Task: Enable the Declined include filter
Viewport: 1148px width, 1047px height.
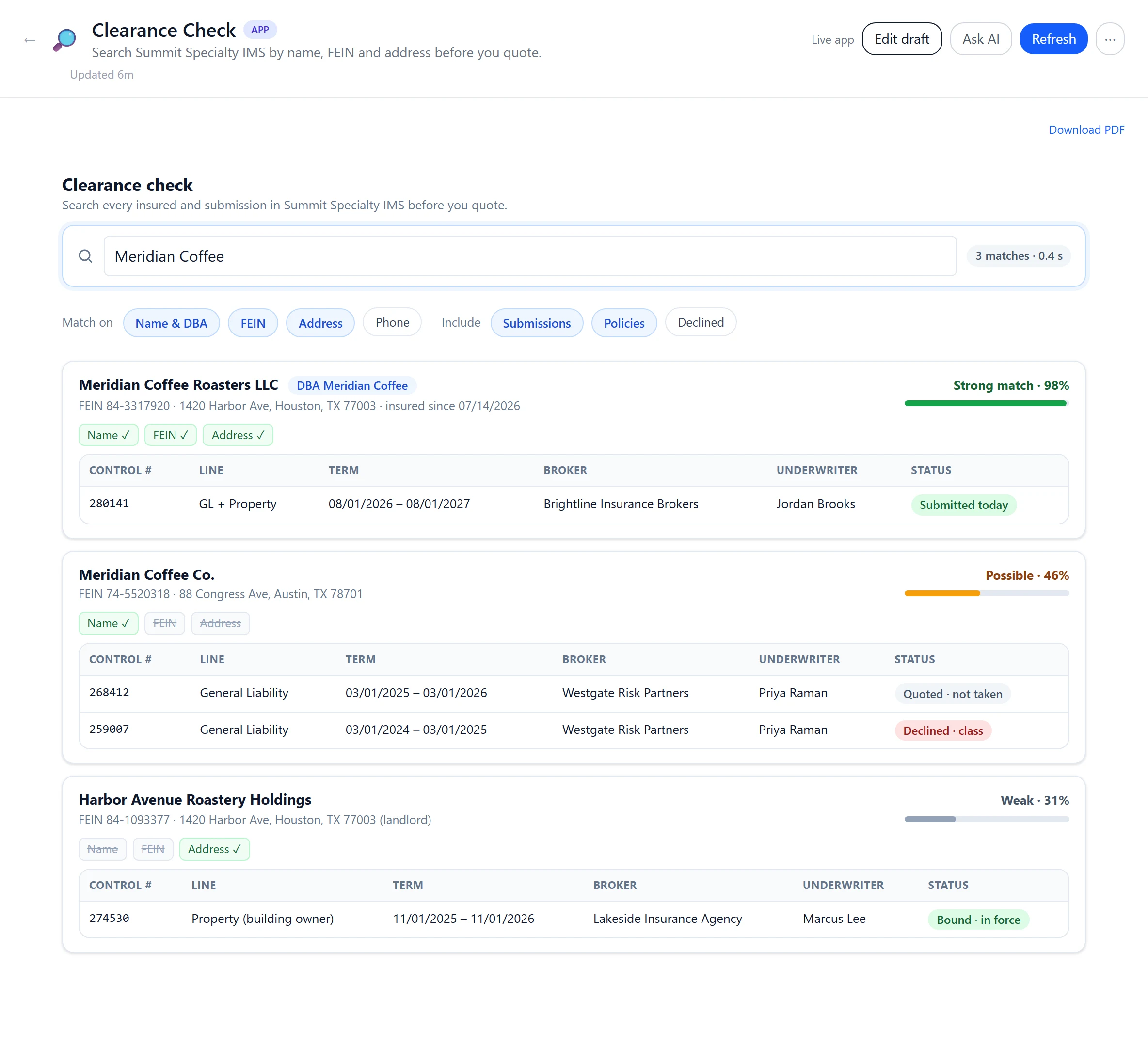Action: pyautogui.click(x=701, y=322)
